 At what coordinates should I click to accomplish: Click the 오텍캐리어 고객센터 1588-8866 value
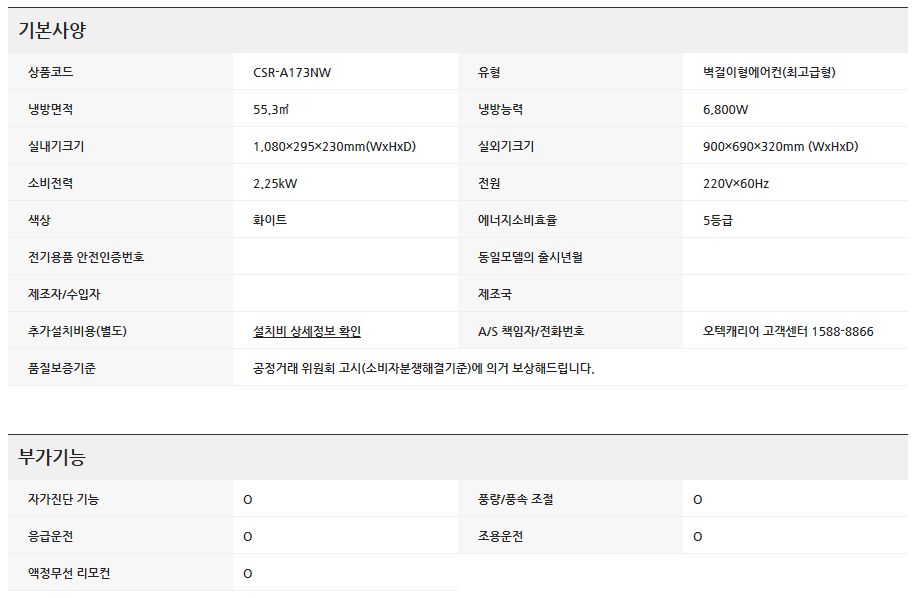(789, 332)
